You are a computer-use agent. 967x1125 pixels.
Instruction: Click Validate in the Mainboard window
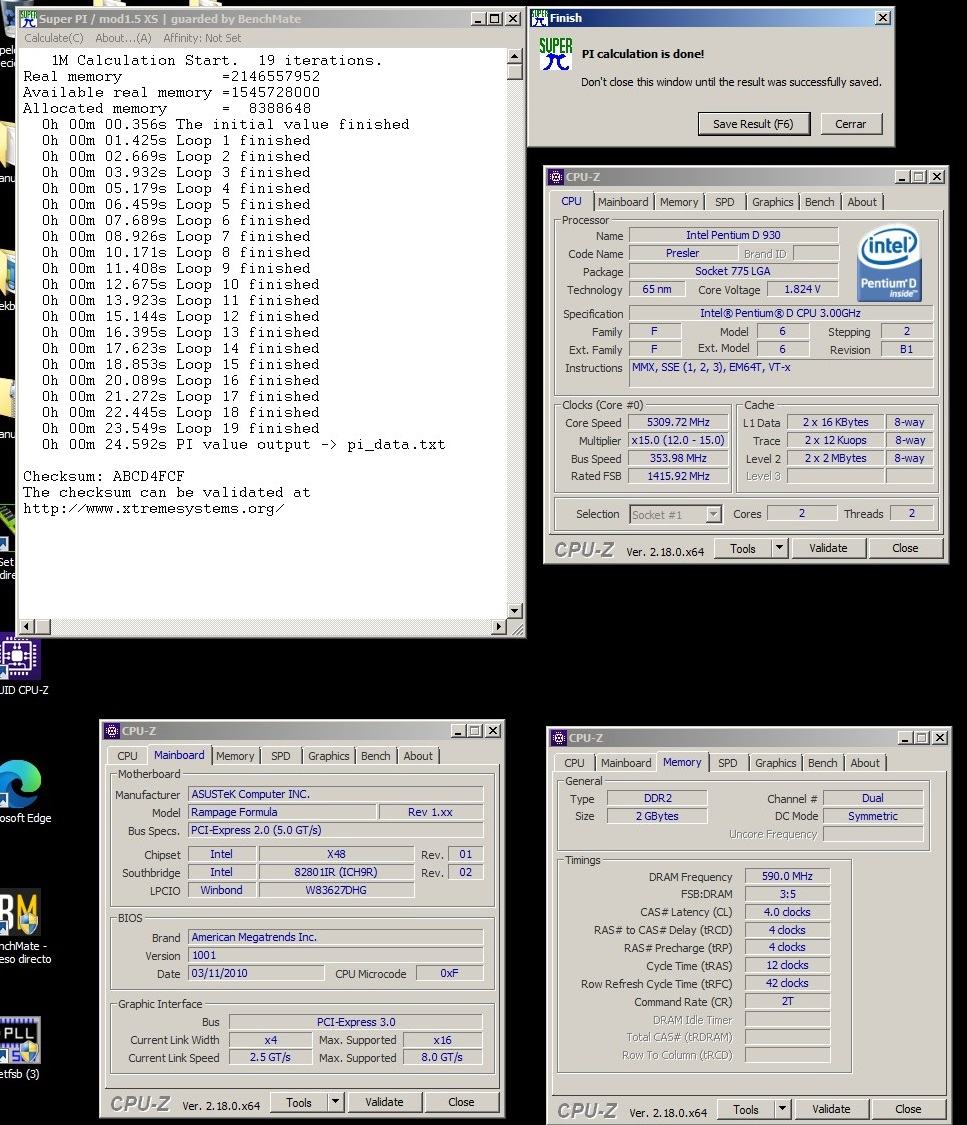point(384,1102)
